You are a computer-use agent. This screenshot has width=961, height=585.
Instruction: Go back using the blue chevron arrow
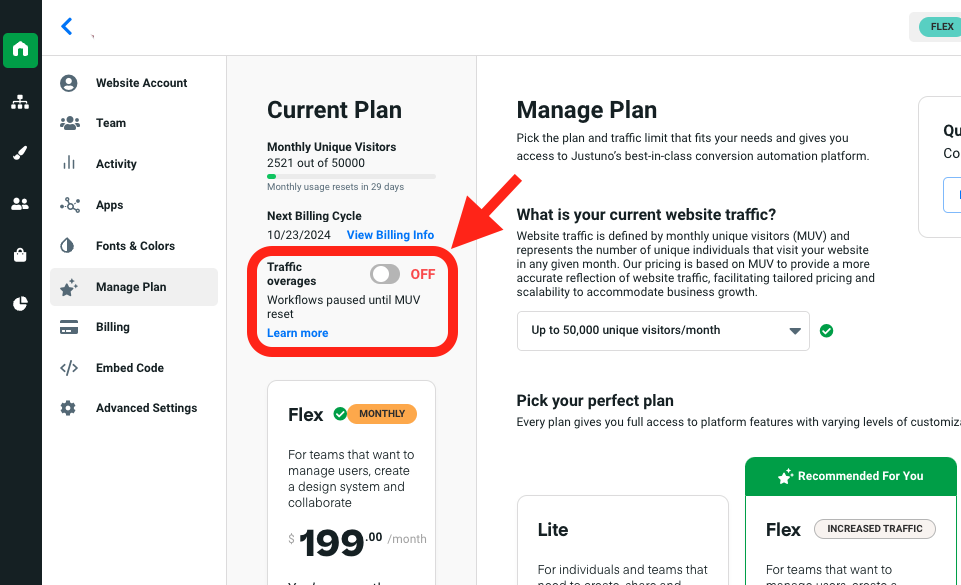coord(67,27)
